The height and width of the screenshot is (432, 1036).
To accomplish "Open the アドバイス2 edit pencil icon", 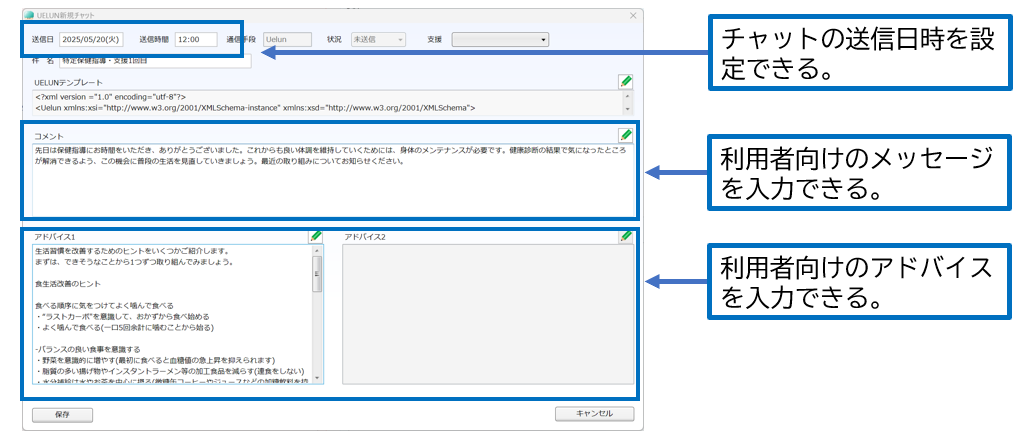I will [x=625, y=237].
